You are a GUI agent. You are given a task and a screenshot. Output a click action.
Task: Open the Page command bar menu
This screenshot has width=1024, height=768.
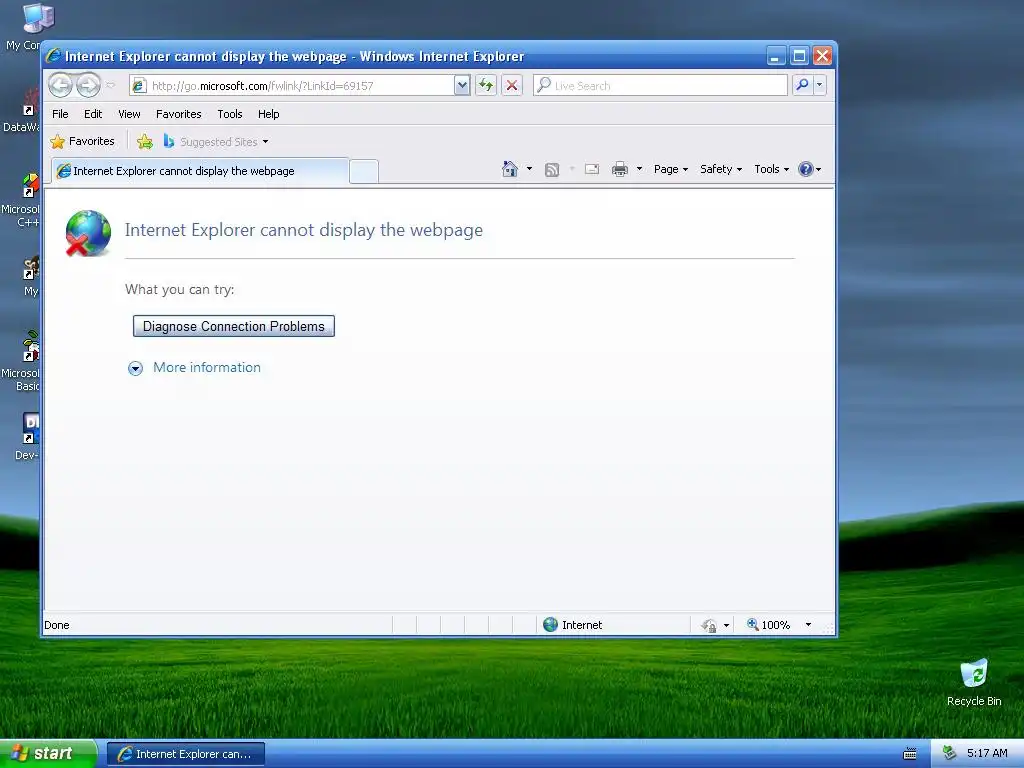pos(671,169)
